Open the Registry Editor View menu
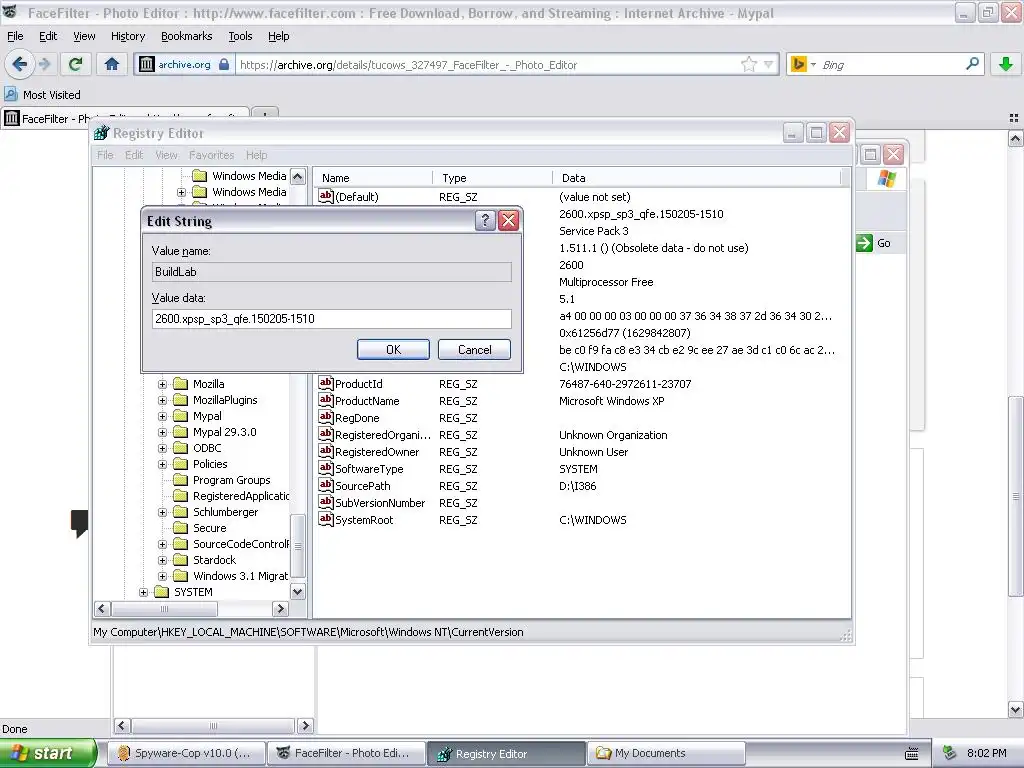 [x=166, y=155]
